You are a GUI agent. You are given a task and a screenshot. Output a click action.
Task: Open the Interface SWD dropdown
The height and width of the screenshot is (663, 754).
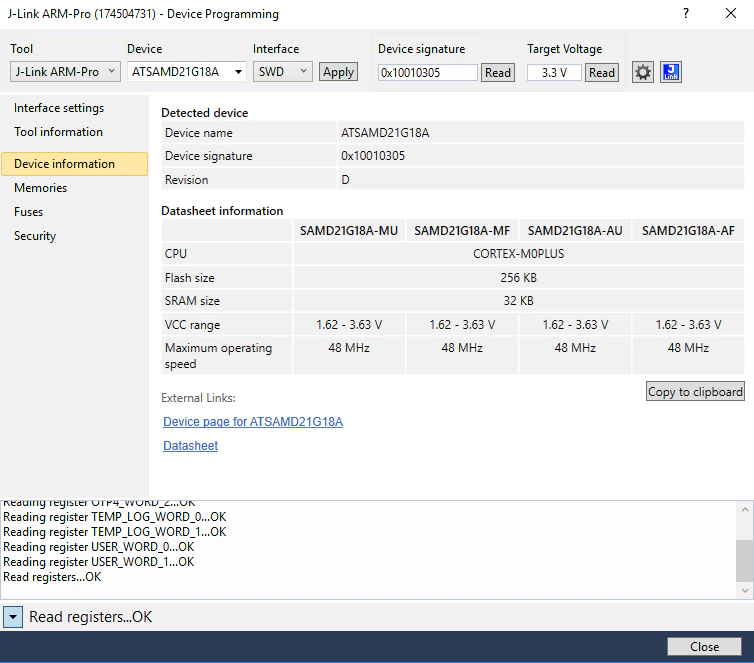(x=283, y=72)
